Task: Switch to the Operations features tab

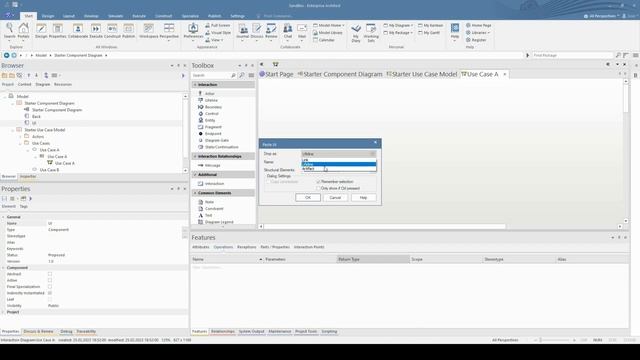Action: point(223,247)
